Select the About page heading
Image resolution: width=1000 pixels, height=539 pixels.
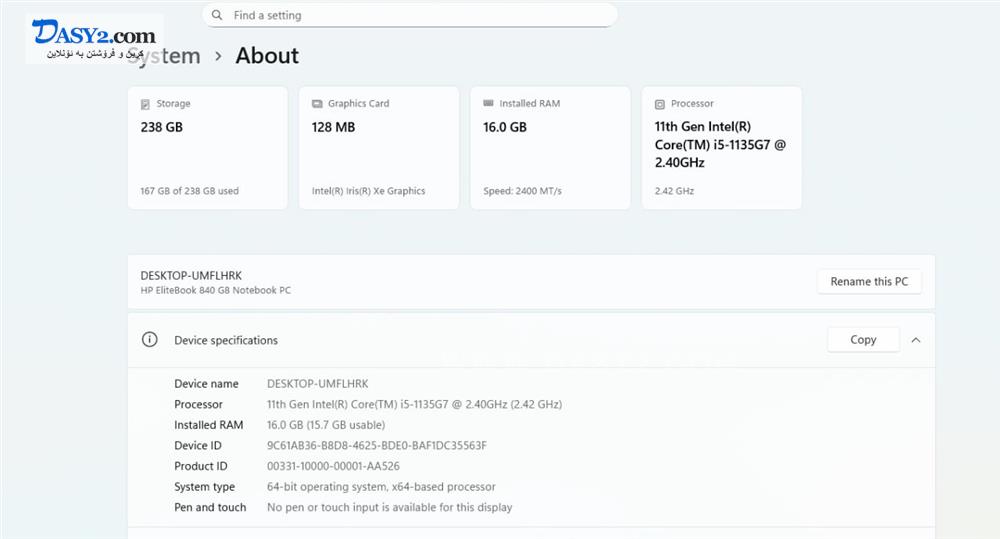pos(267,56)
